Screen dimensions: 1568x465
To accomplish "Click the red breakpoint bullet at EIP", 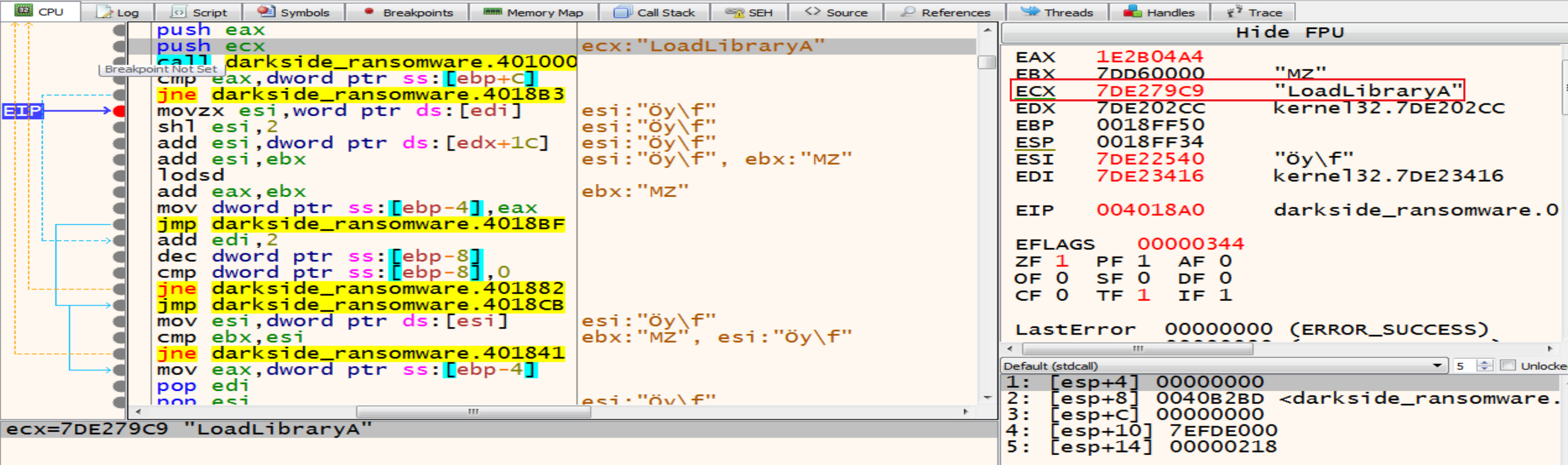I will (x=119, y=111).
